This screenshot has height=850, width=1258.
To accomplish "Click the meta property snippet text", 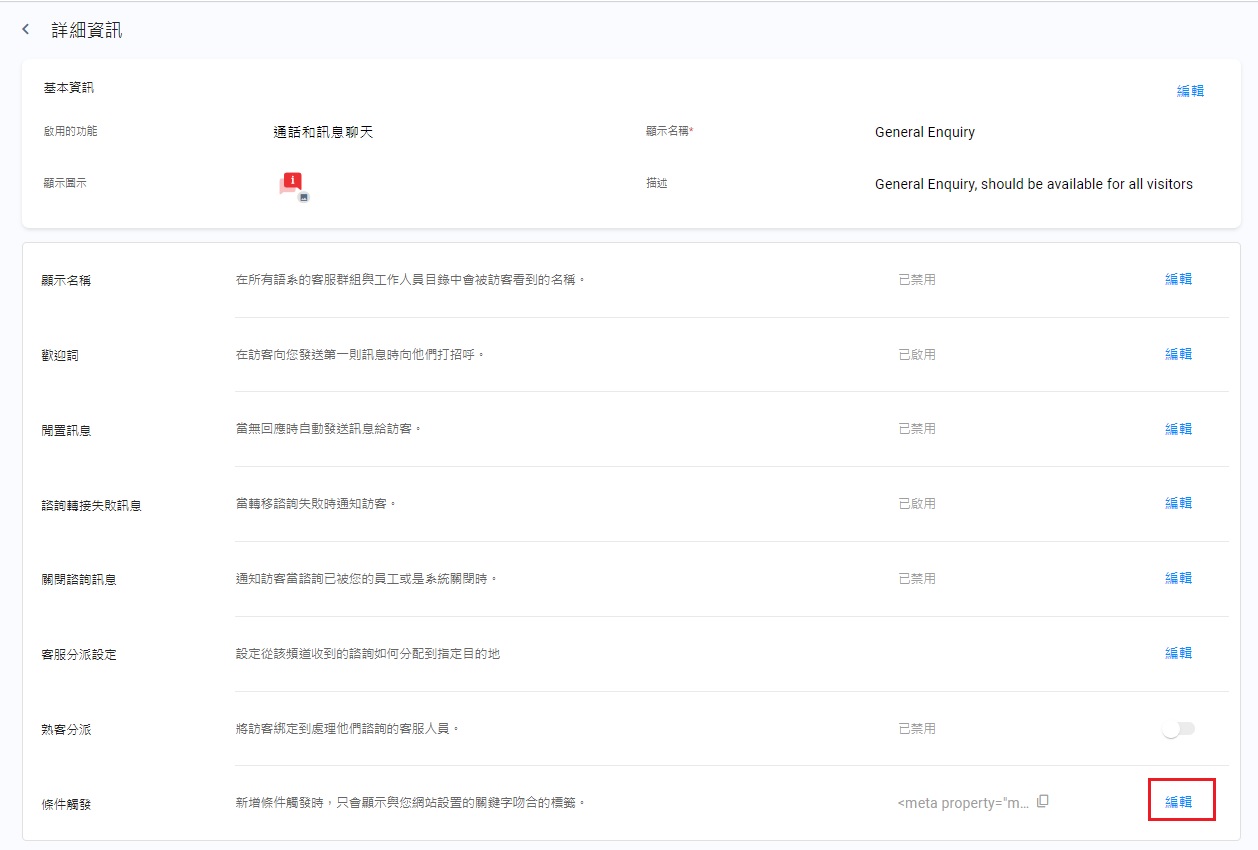I will point(963,802).
